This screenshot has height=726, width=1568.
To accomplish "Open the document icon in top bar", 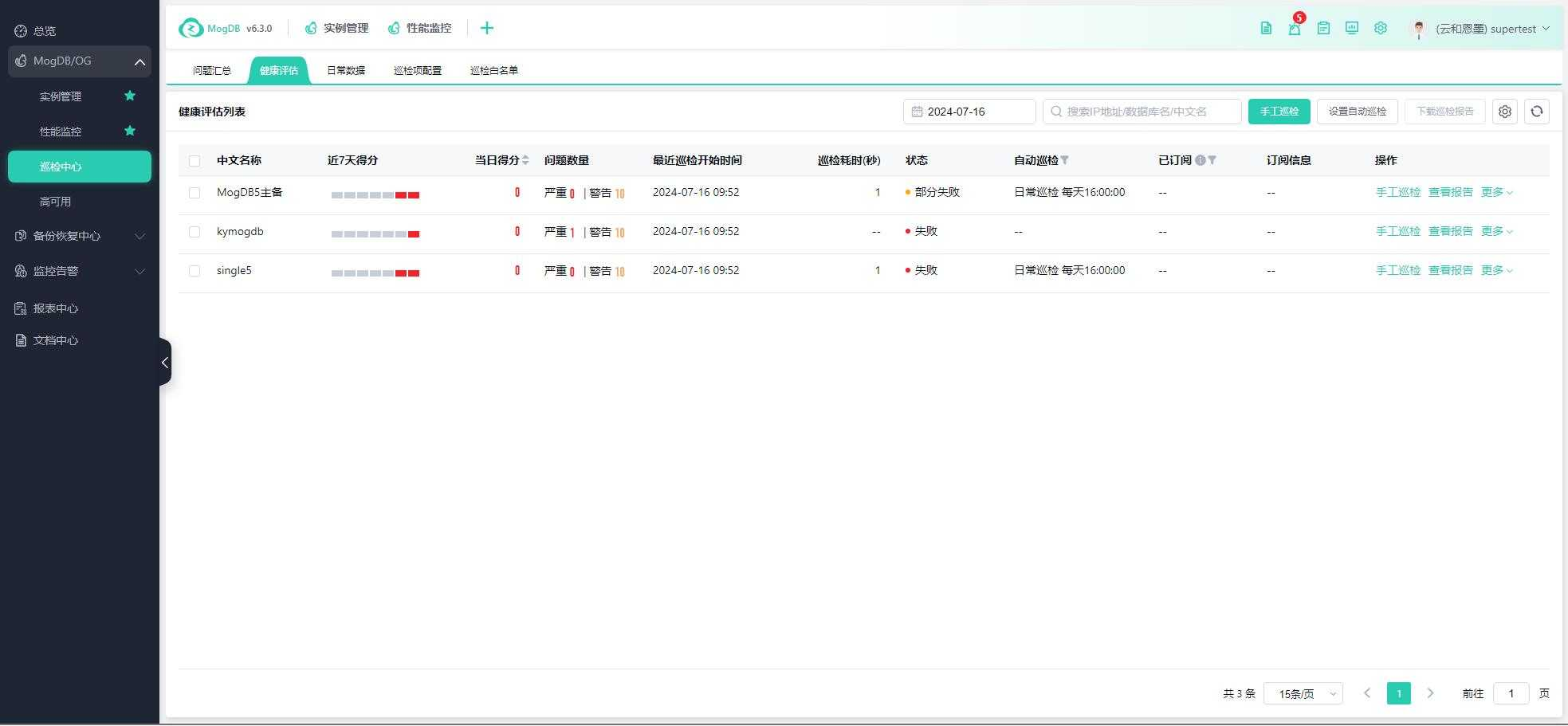I will [1266, 29].
